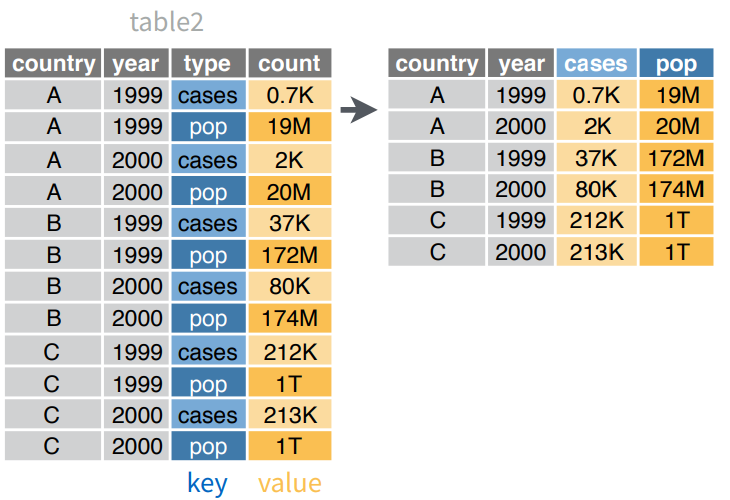Click the 20M cell in the right table

pyautogui.click(x=676, y=126)
